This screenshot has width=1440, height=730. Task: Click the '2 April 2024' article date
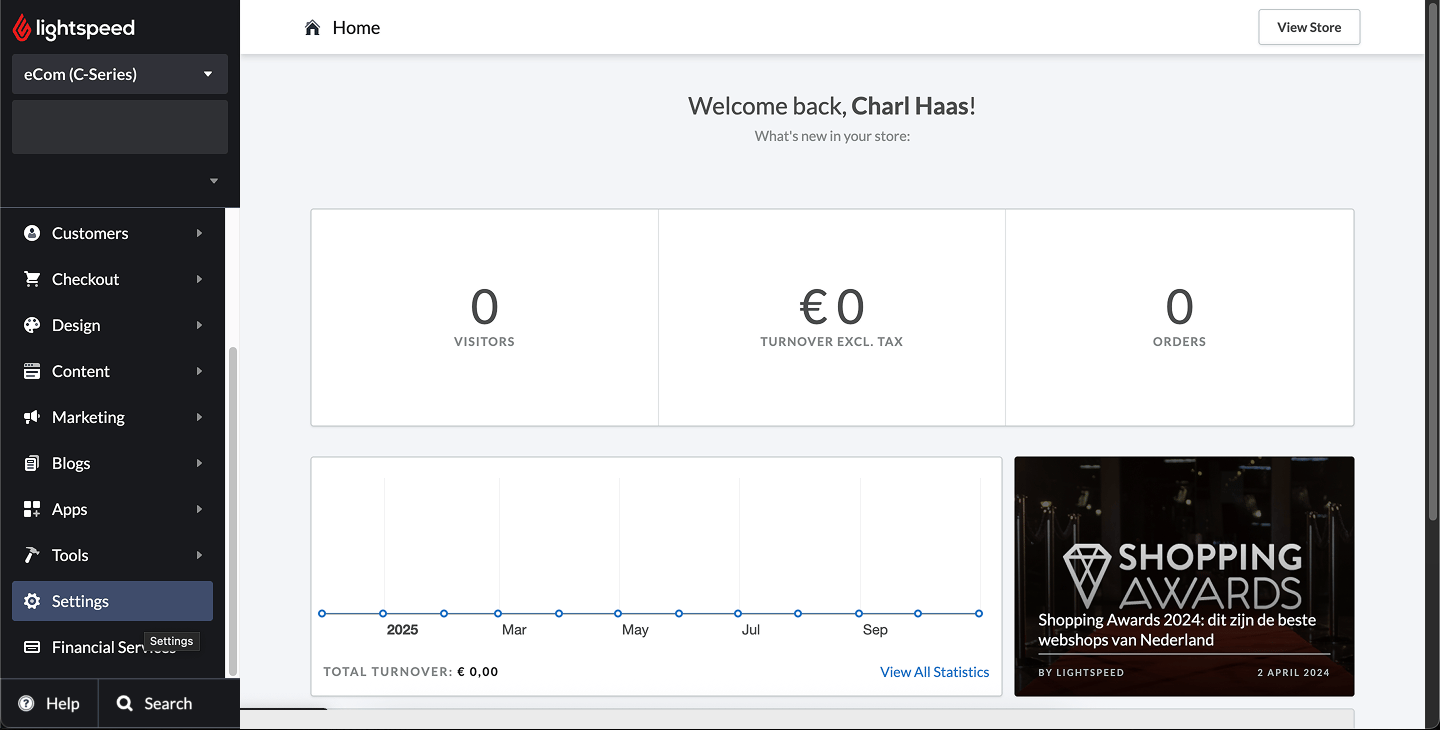[x=1293, y=673]
